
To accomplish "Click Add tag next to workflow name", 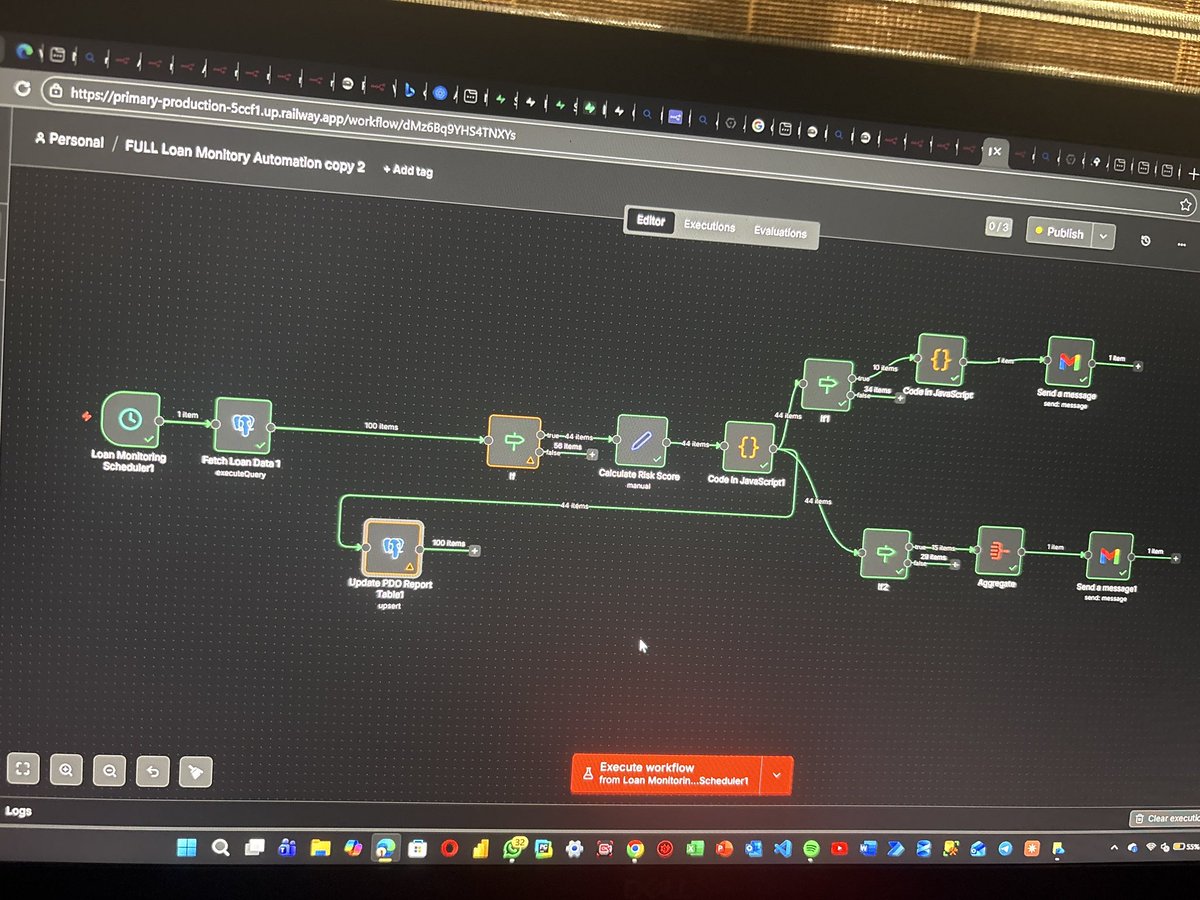I will [x=408, y=170].
